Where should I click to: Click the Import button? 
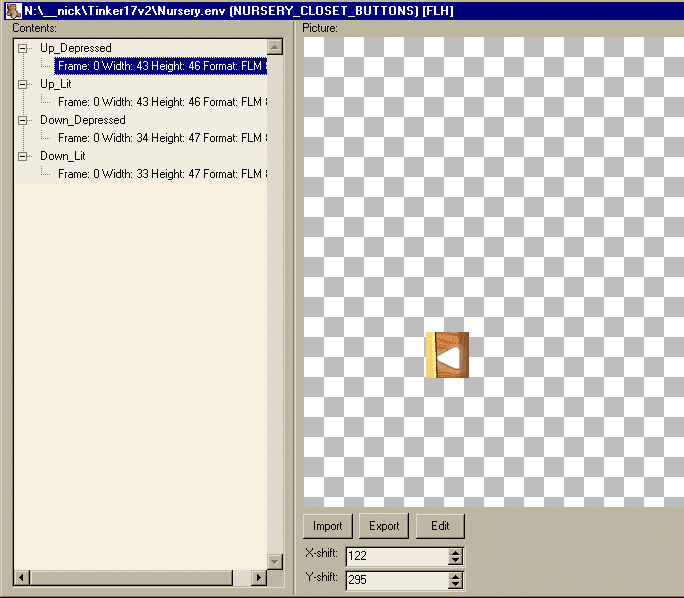point(327,526)
